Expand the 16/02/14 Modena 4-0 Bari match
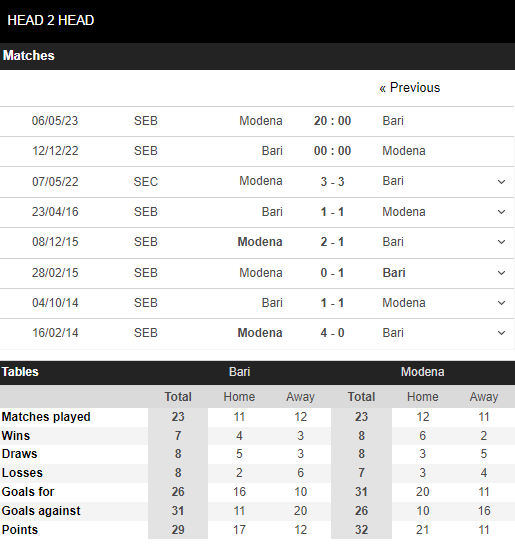Image resolution: width=515 pixels, height=556 pixels. [501, 333]
